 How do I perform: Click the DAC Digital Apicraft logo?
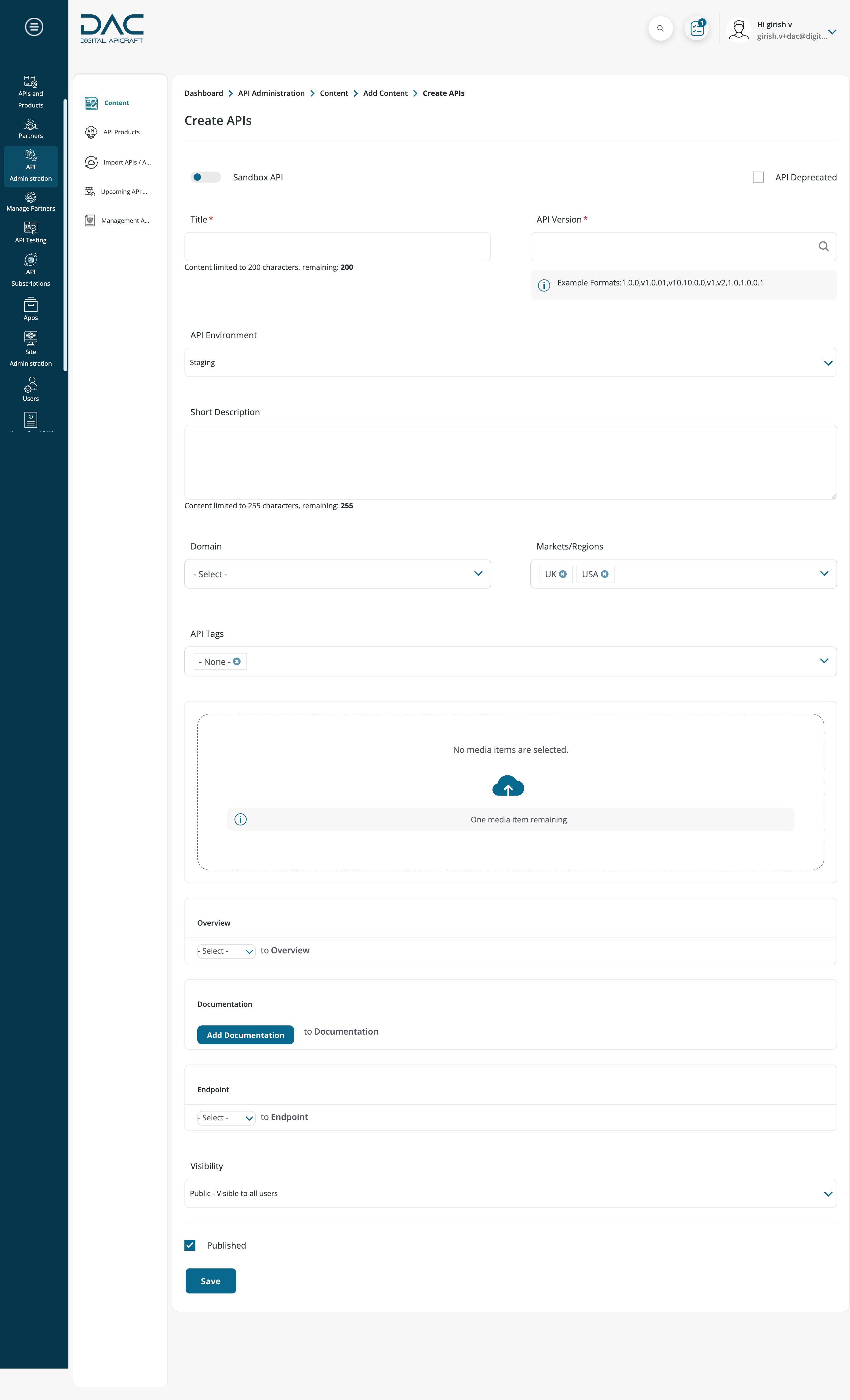click(112, 28)
